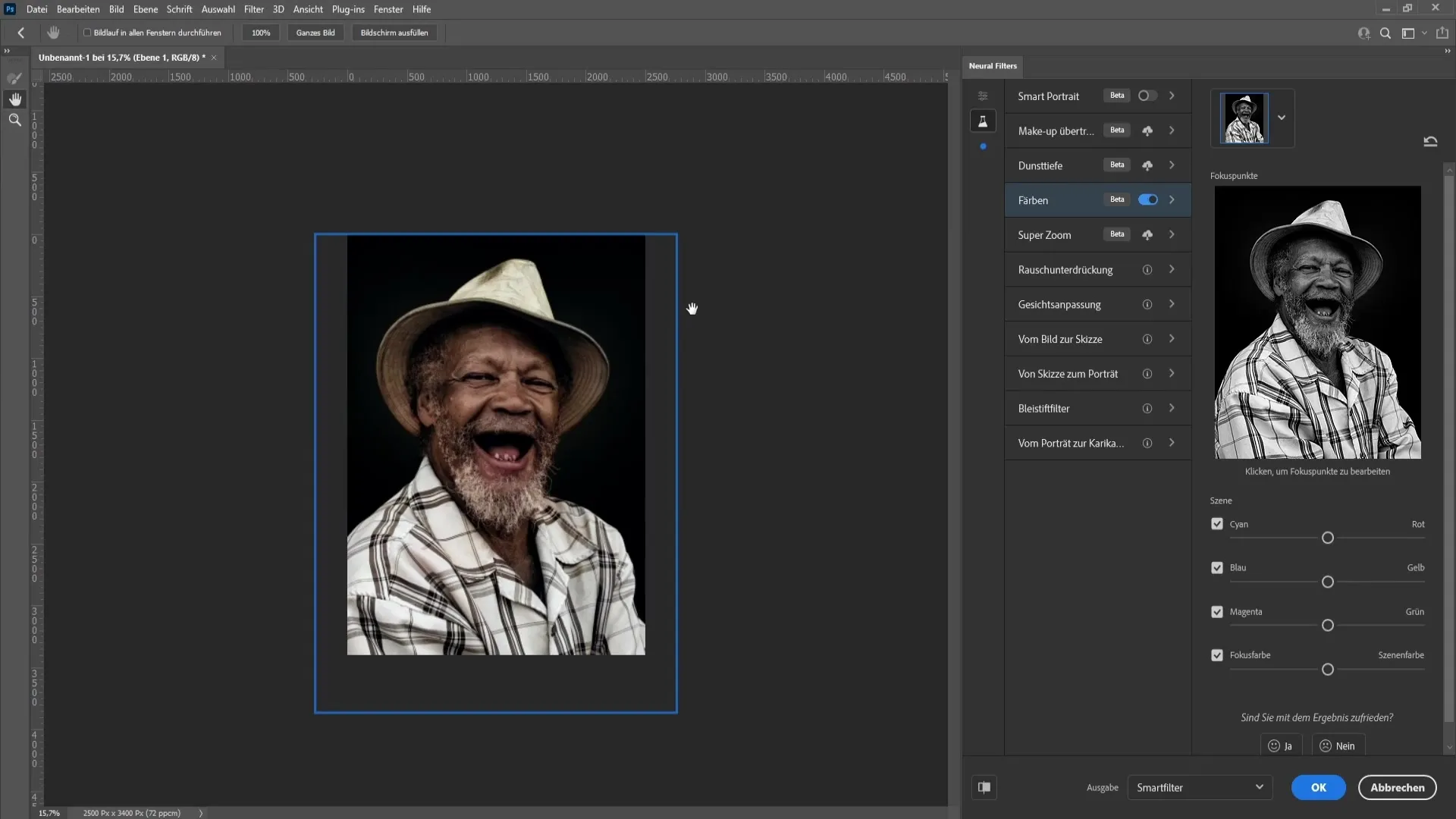Click info icon for Von Skizze zum Porträt

tap(1147, 374)
